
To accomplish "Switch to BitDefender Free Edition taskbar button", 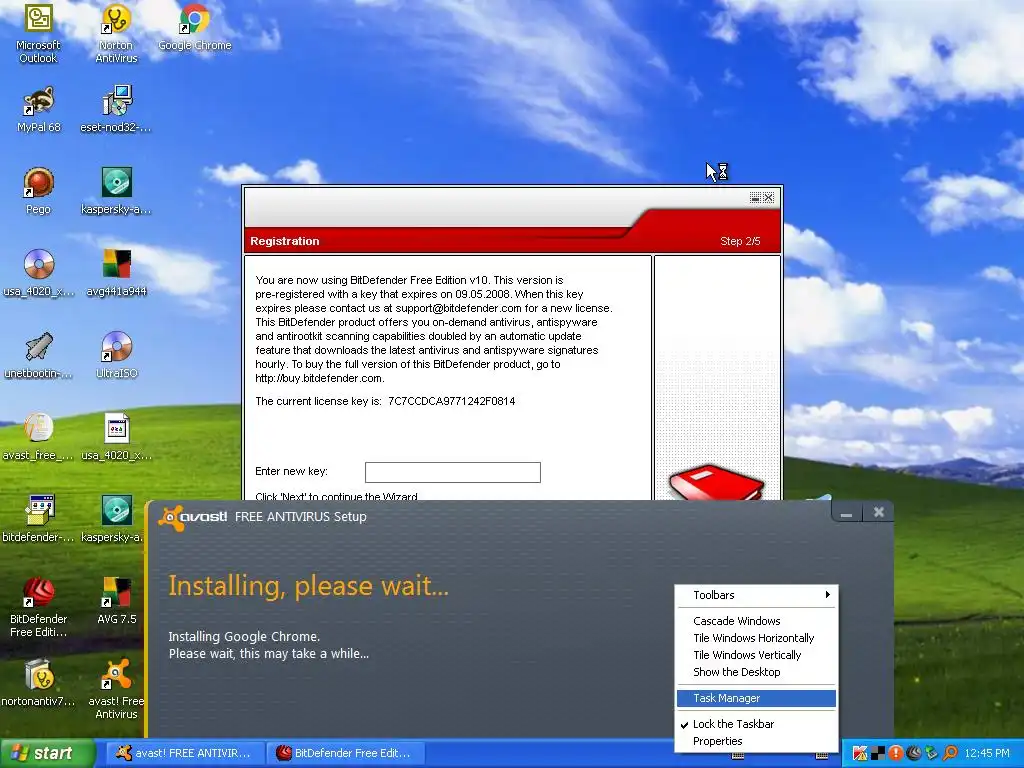I will tap(346, 753).
